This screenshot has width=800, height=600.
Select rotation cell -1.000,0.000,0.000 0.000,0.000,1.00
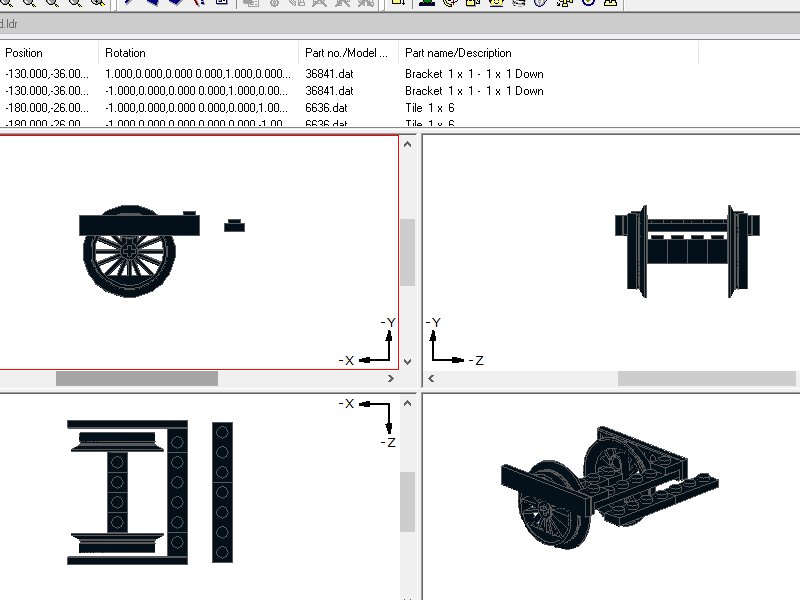[196, 108]
